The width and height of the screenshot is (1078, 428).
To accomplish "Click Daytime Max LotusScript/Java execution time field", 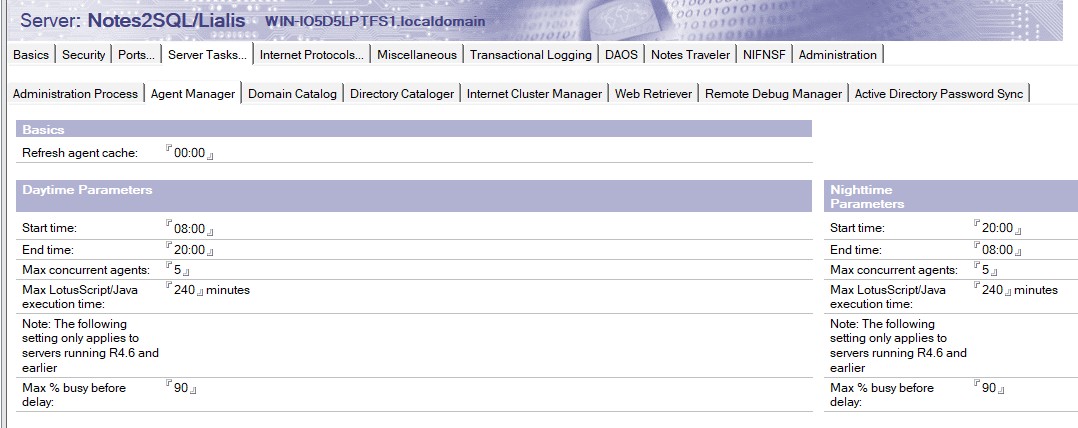I will point(184,290).
